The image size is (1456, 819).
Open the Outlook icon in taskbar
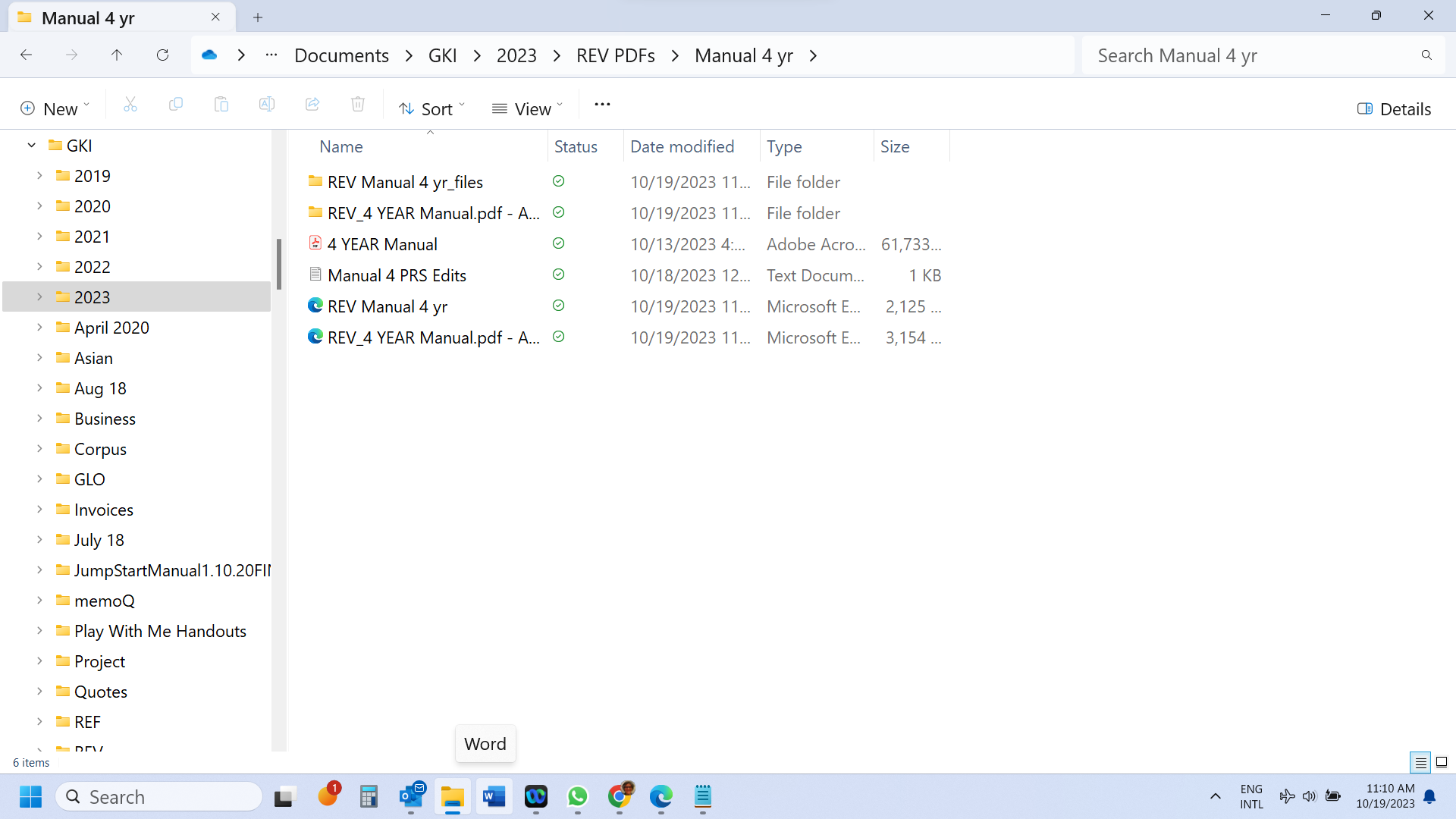click(410, 796)
